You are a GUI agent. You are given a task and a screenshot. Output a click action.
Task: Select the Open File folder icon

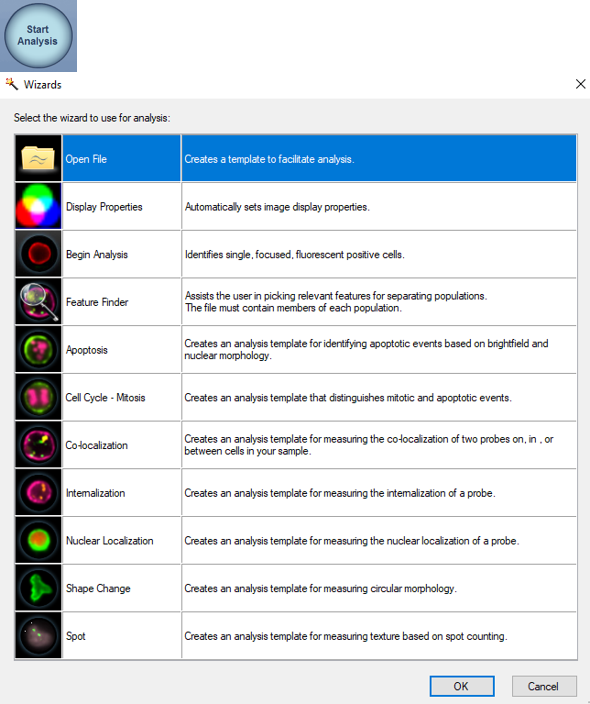pyautogui.click(x=38, y=158)
